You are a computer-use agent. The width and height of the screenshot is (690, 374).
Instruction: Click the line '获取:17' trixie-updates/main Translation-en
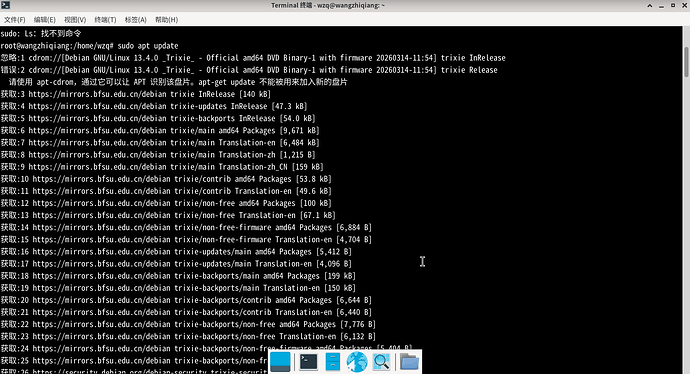176,264
